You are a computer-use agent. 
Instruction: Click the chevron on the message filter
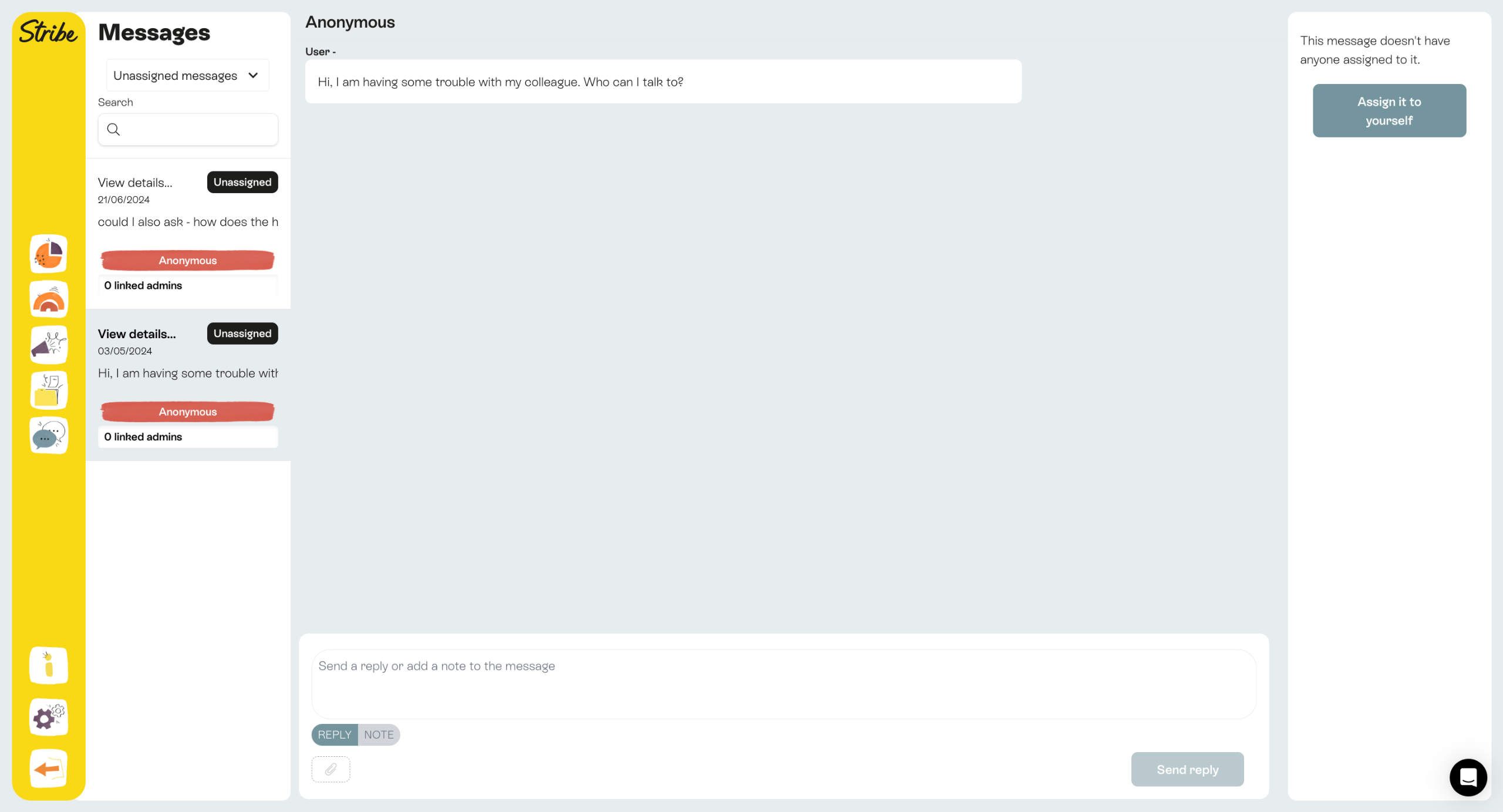[x=254, y=75]
